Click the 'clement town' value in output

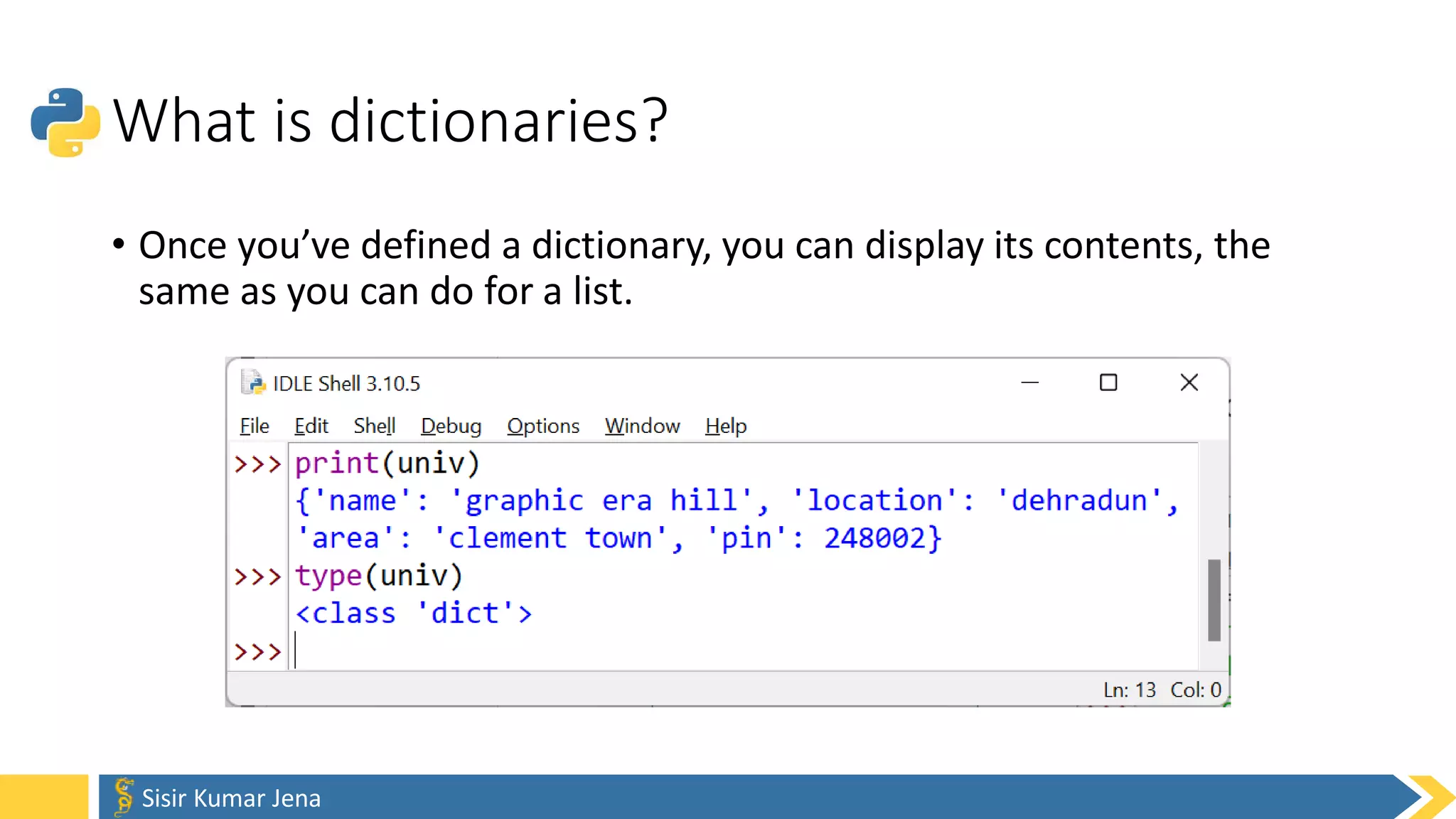tap(550, 538)
